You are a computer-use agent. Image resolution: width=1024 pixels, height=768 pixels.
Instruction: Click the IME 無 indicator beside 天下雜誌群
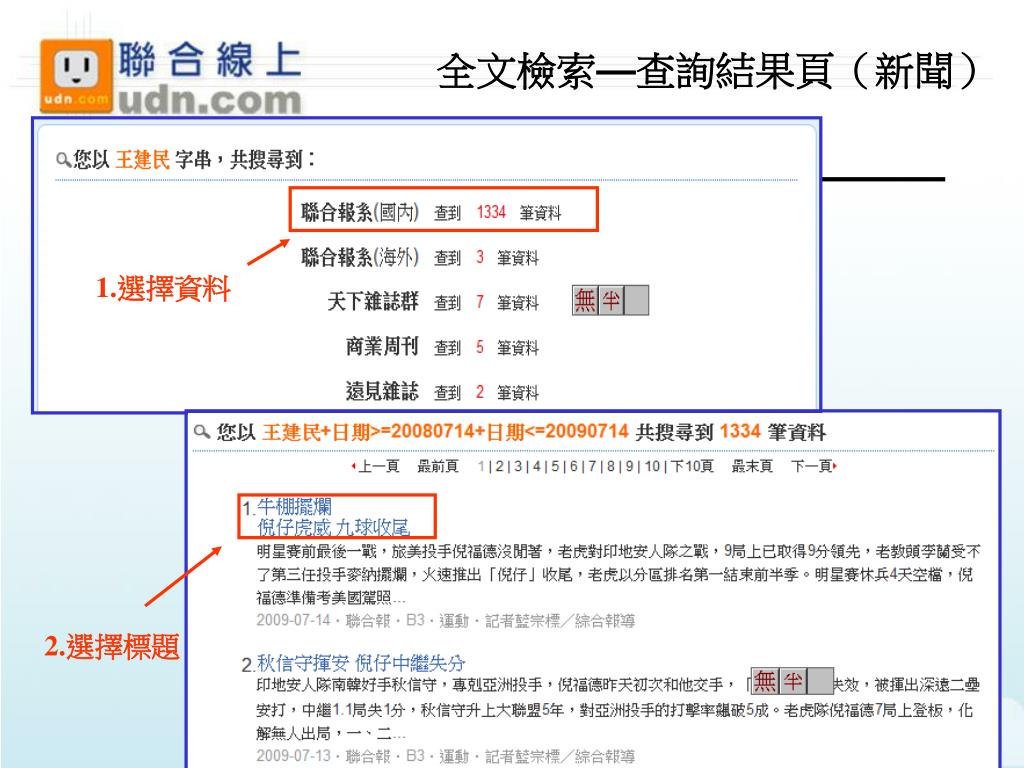[x=584, y=300]
